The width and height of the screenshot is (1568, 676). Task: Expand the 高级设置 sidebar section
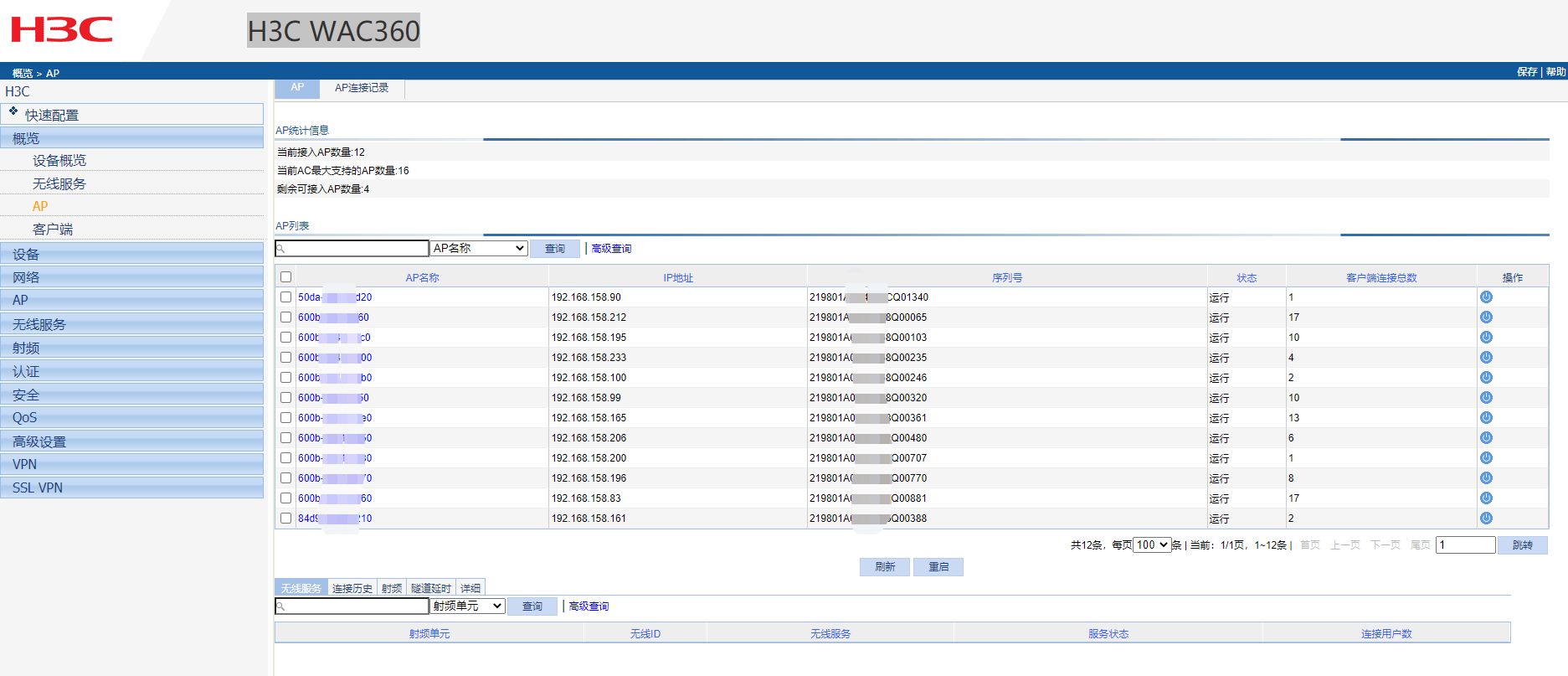tap(132, 441)
